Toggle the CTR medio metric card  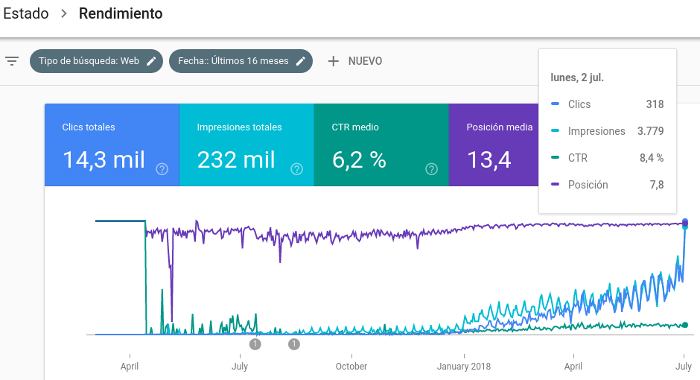[x=381, y=145]
